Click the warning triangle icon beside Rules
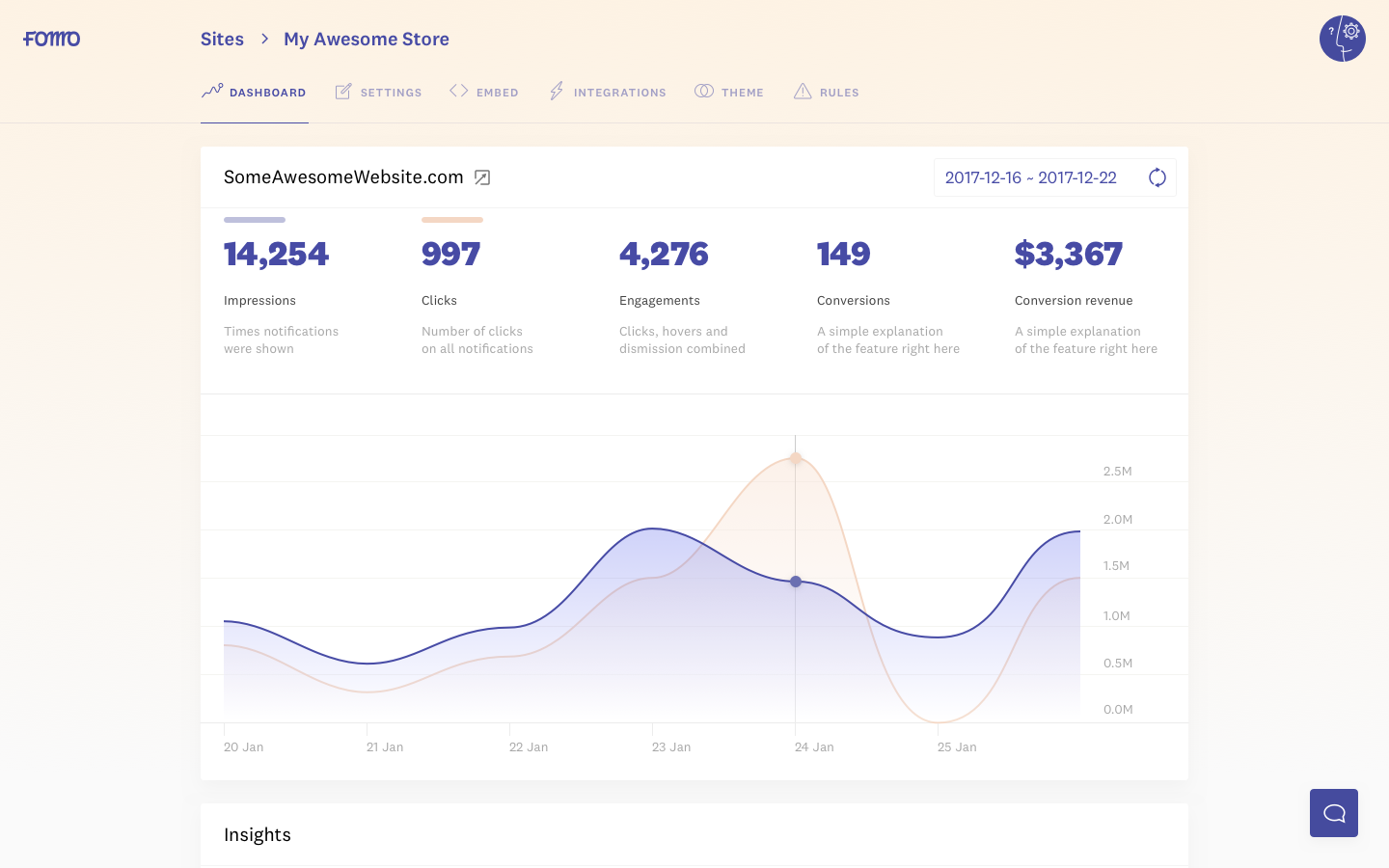The width and height of the screenshot is (1389, 868). coord(801,91)
